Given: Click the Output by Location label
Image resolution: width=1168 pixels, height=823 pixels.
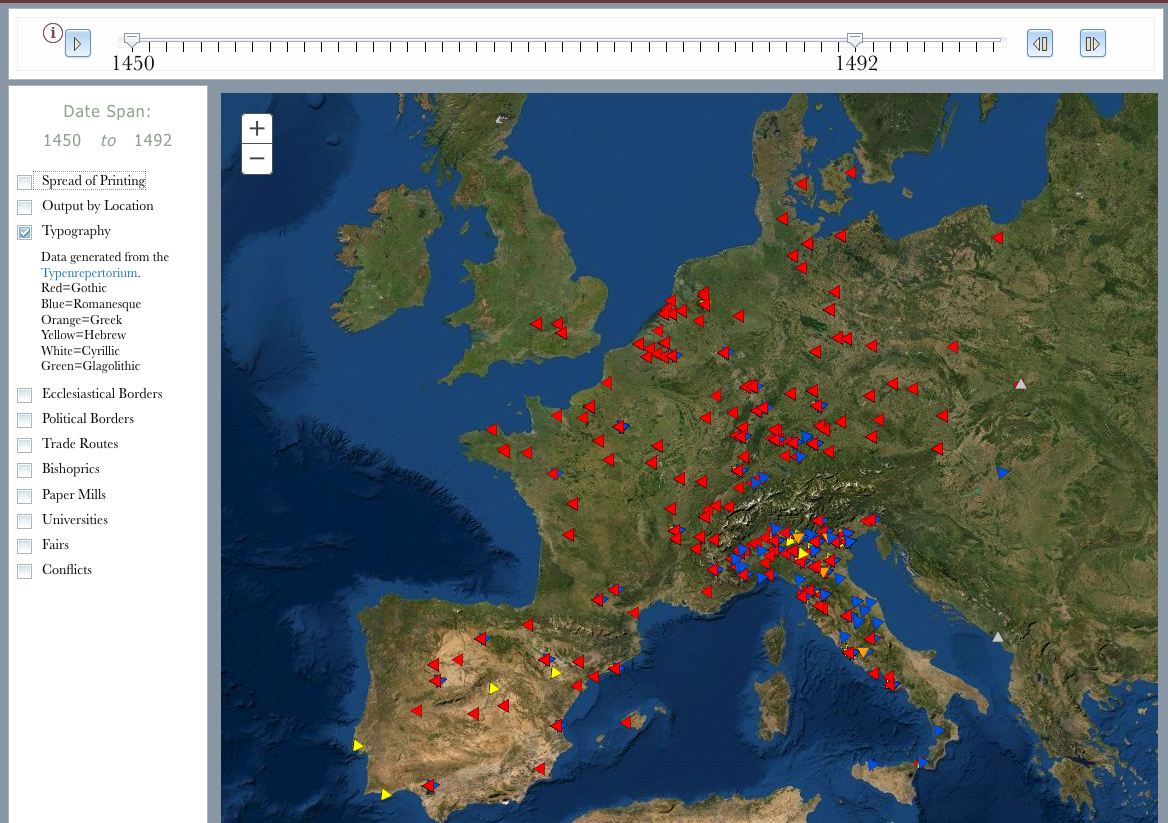Looking at the screenshot, I should click(97, 206).
